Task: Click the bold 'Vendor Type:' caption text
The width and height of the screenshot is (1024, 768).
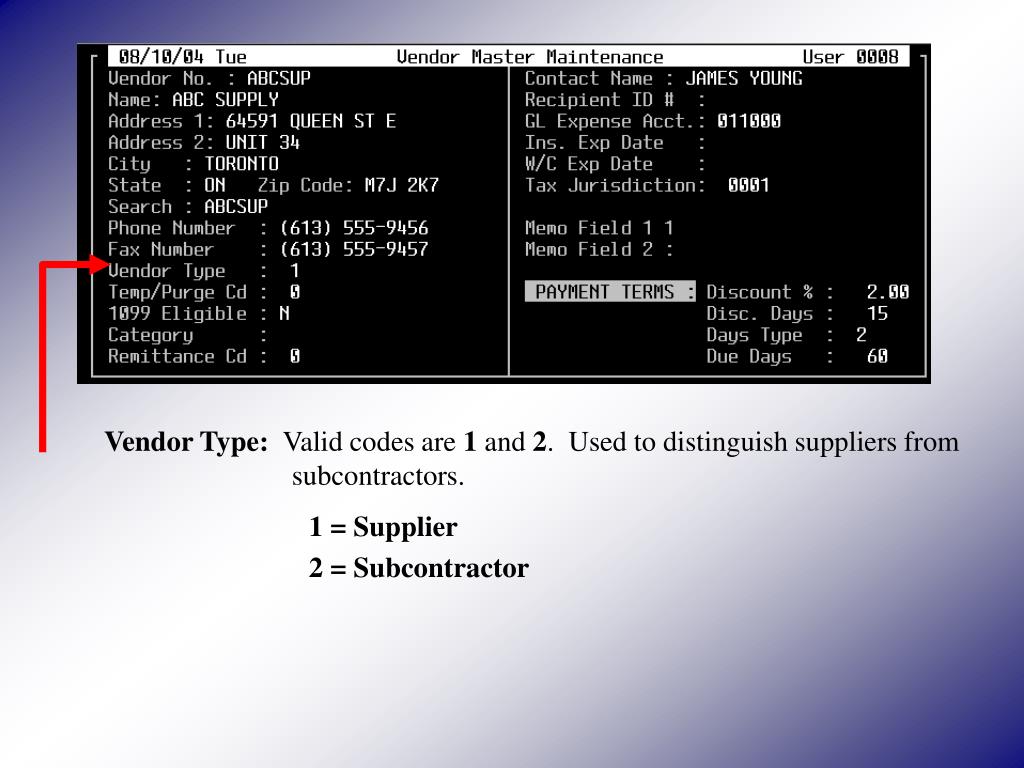Action: tap(187, 443)
